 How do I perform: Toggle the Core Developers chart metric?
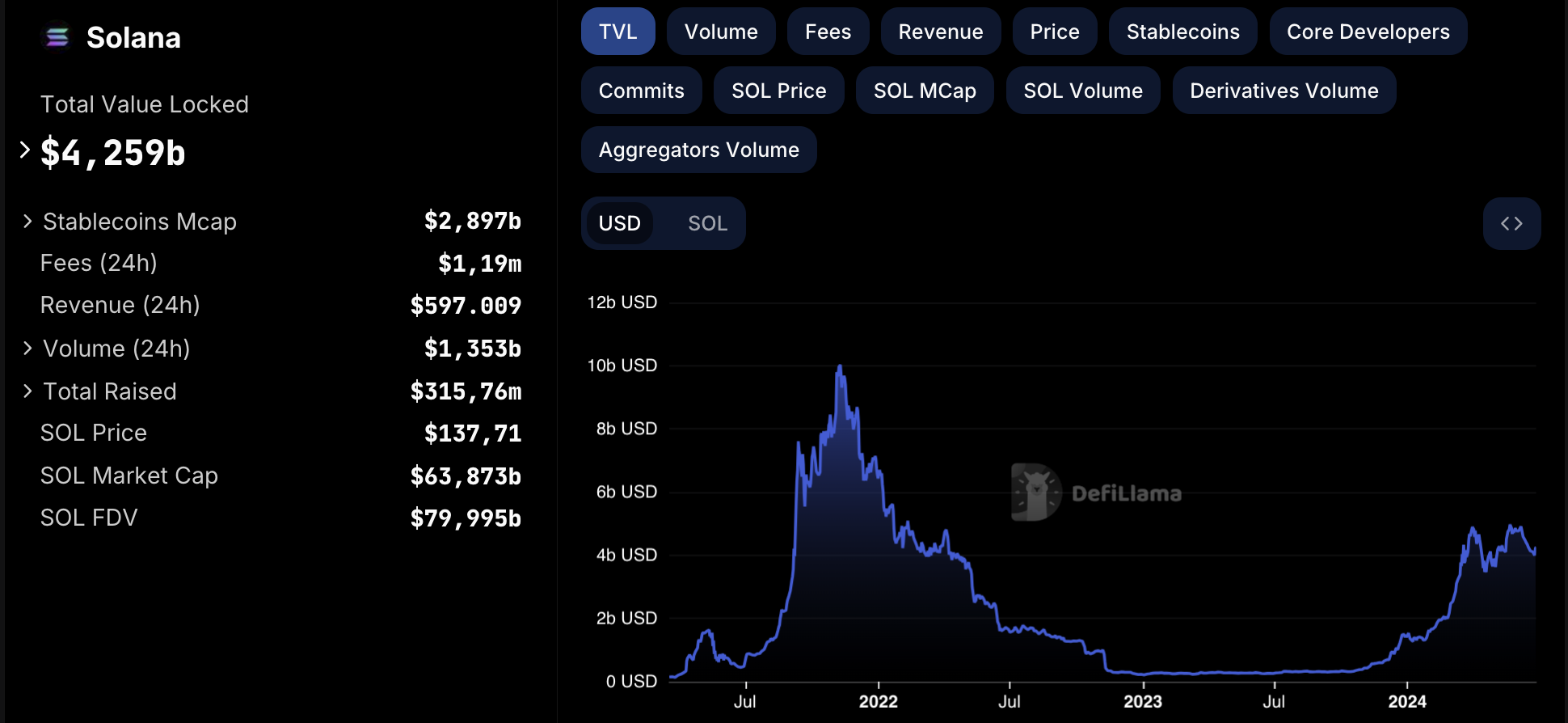1368,32
